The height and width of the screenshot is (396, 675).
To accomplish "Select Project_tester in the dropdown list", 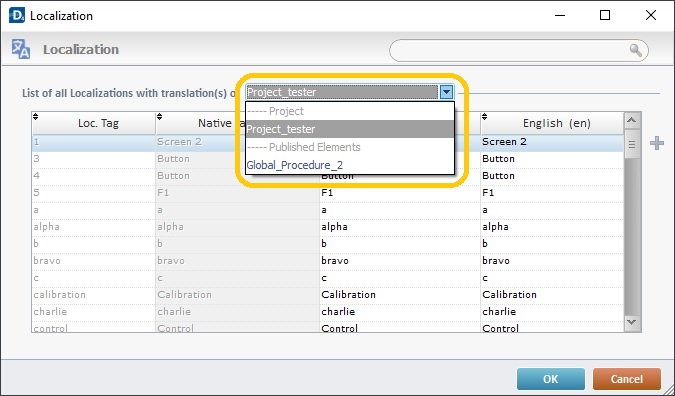I will [x=350, y=129].
